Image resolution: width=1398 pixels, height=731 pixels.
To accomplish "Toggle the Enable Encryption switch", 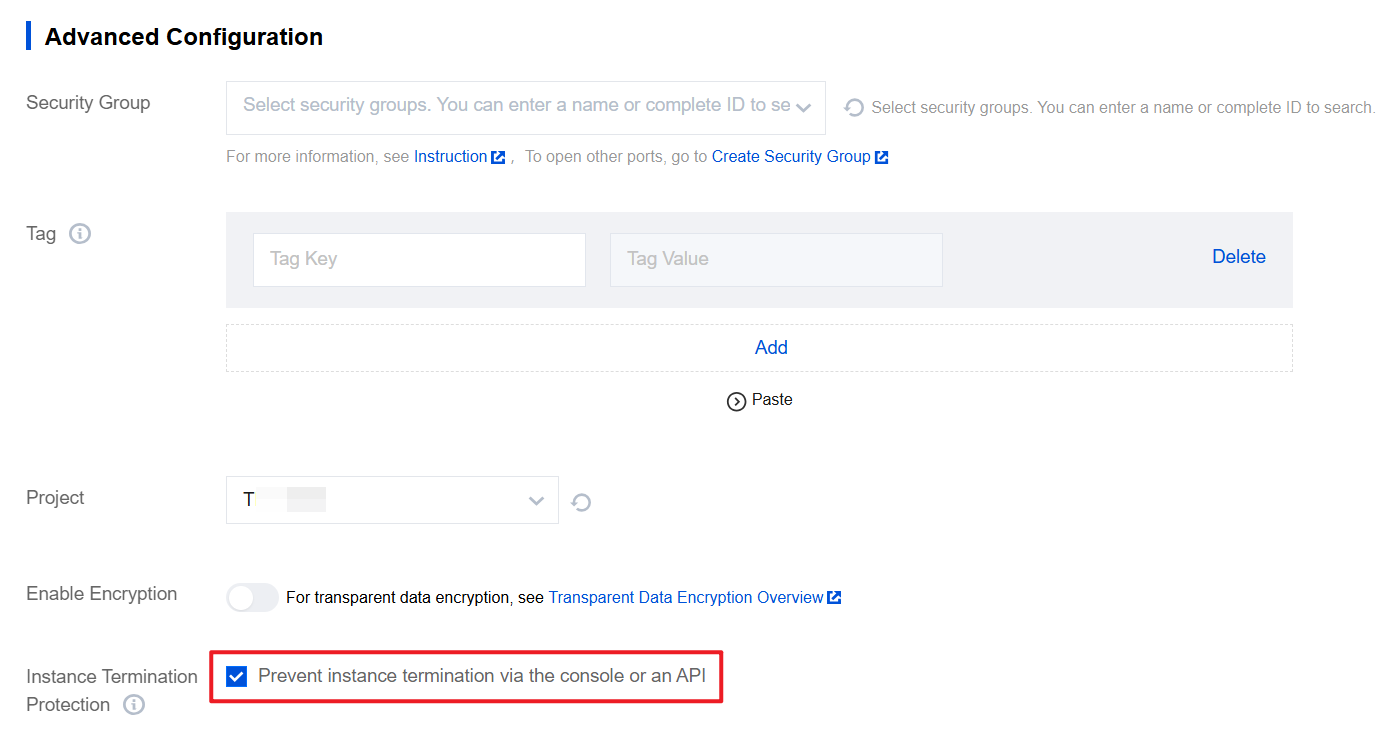I will click(252, 598).
